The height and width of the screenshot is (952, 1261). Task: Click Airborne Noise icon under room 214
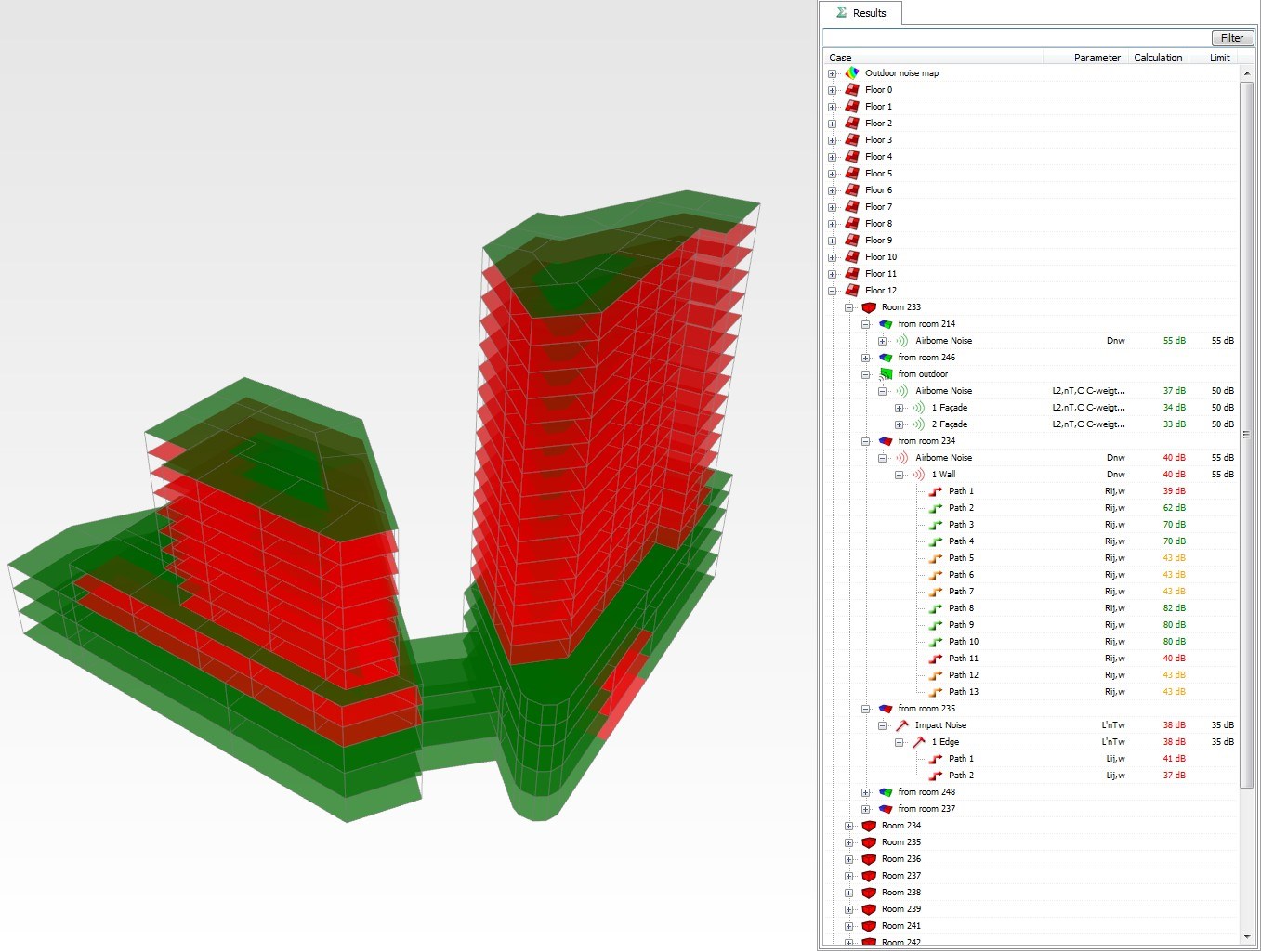click(x=901, y=341)
